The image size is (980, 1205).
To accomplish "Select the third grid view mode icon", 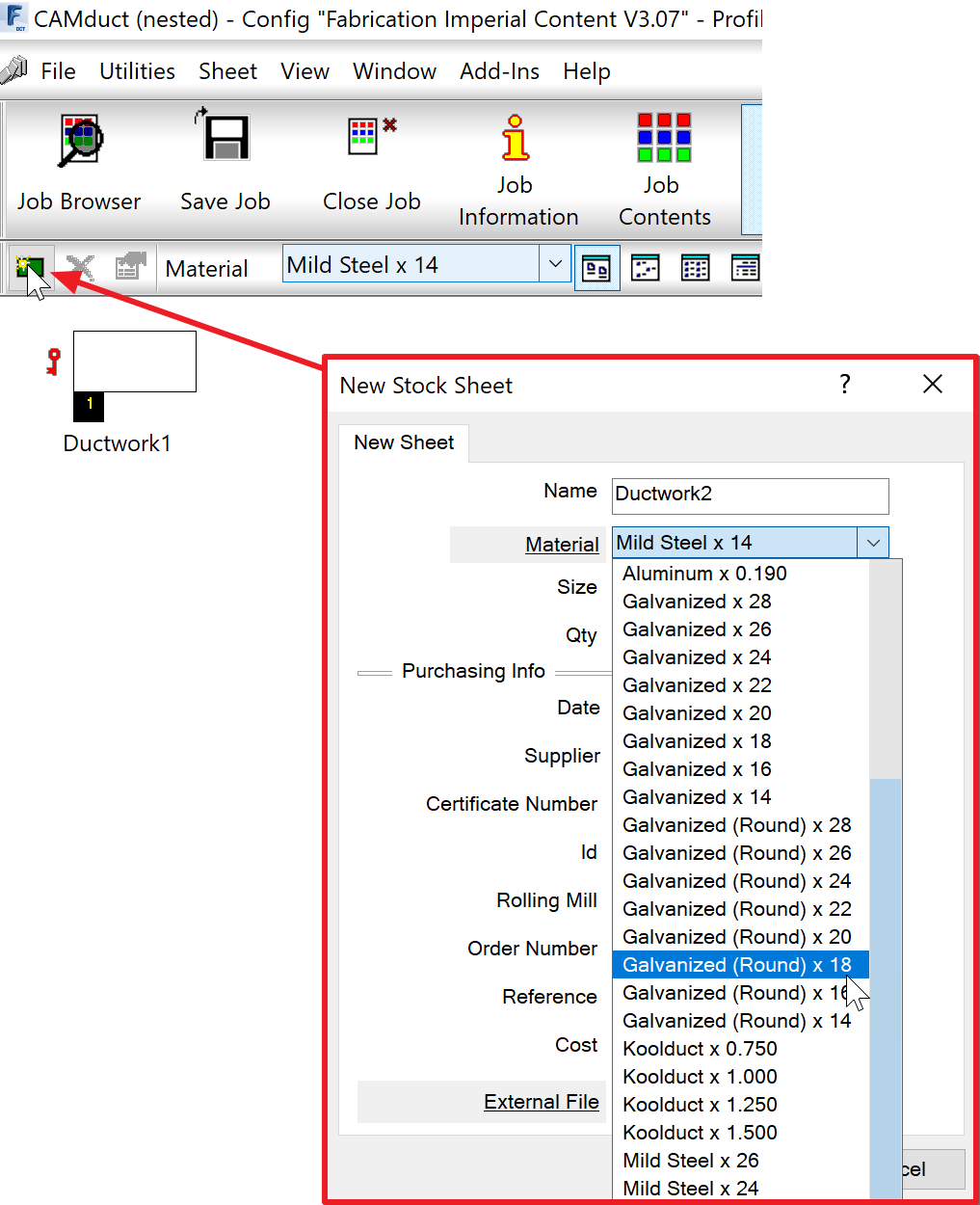I will [695, 268].
